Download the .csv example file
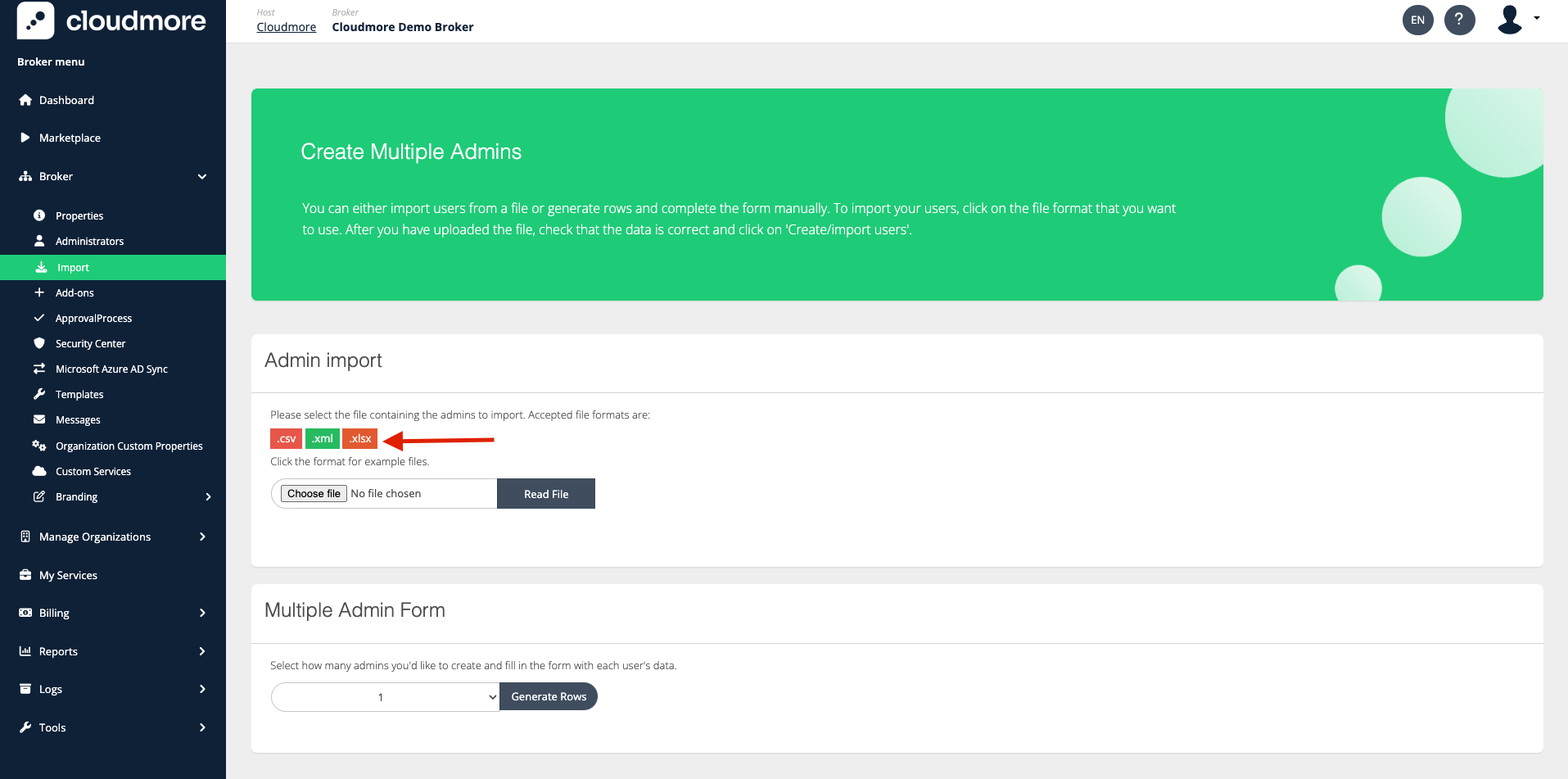Viewport: 1568px width, 779px height. click(286, 439)
